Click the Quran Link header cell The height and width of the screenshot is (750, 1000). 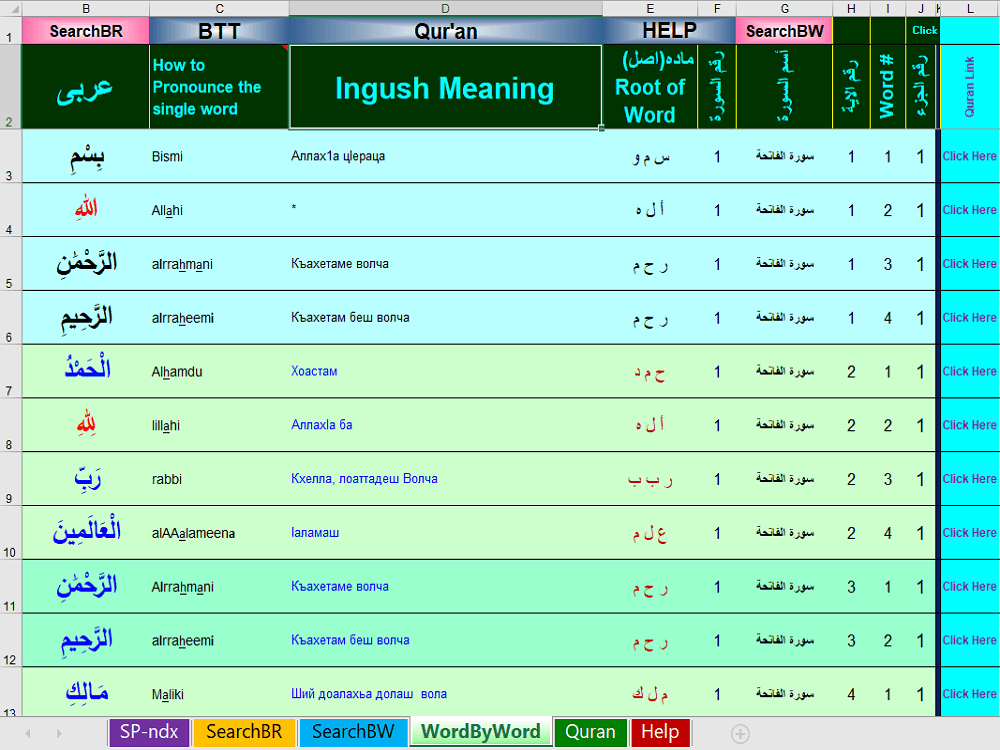click(969, 87)
